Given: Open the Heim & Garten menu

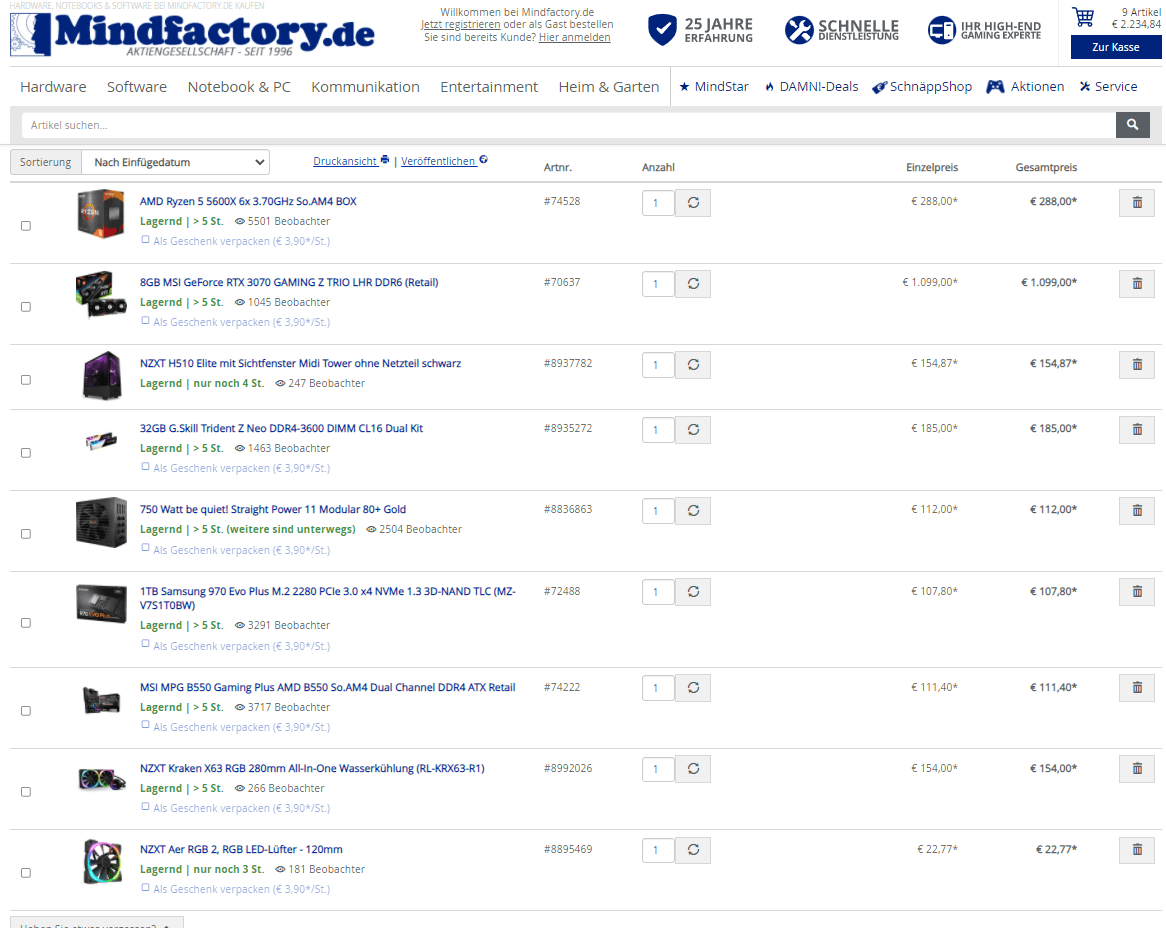Looking at the screenshot, I should tap(608, 87).
